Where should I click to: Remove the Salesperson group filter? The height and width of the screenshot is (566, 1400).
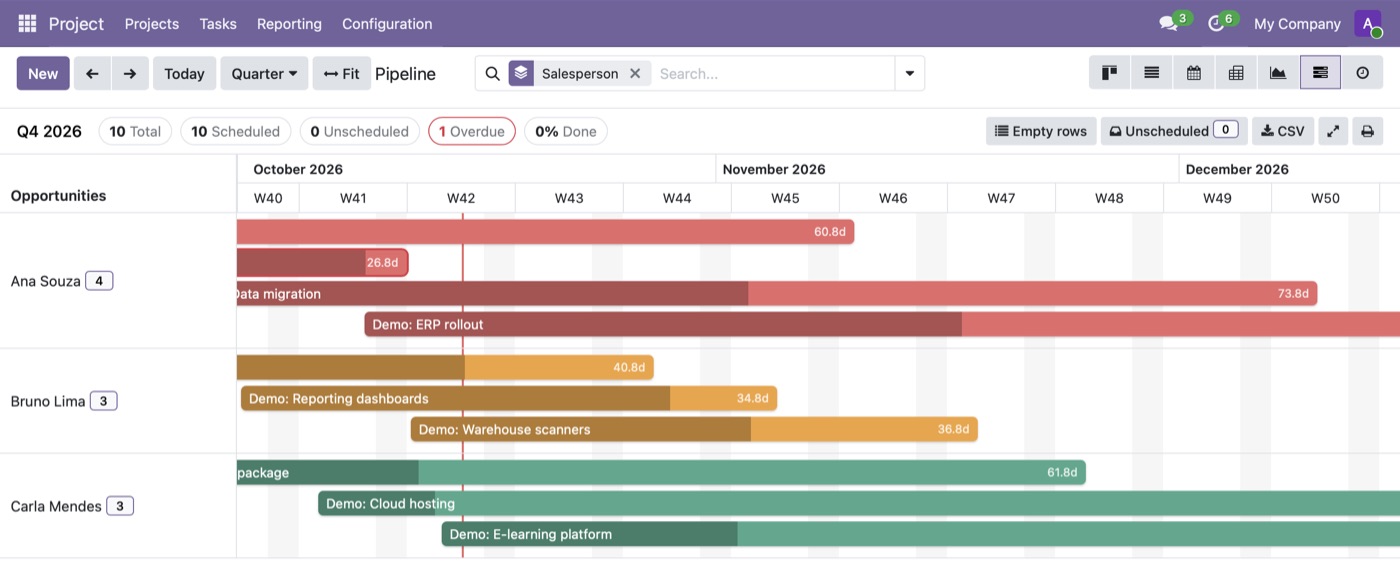coord(635,73)
